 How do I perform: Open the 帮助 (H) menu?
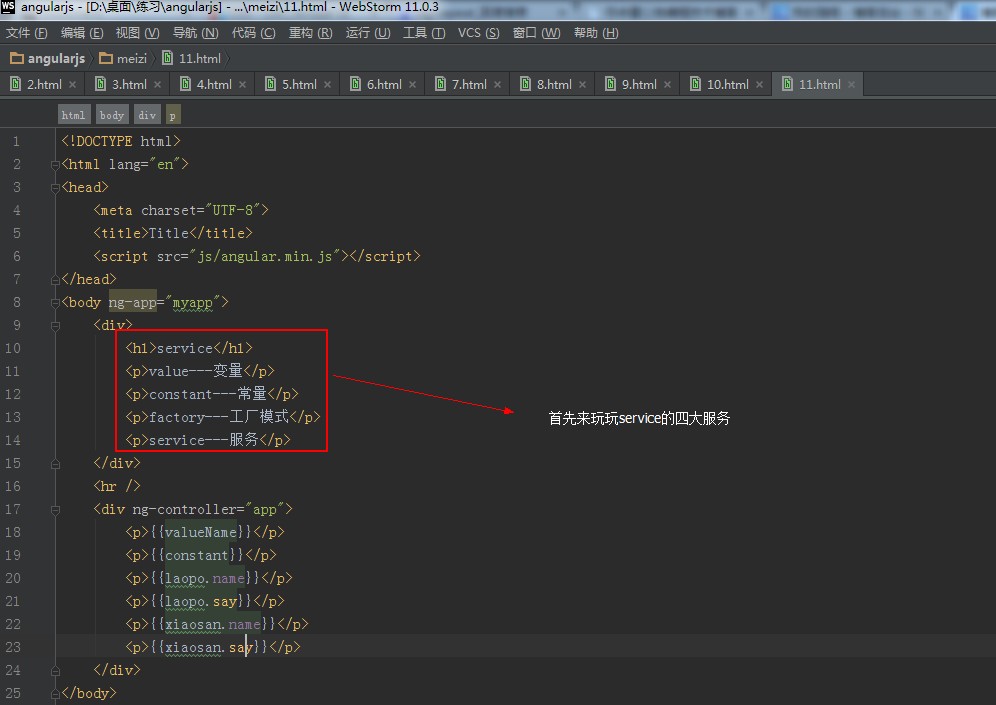[596, 33]
